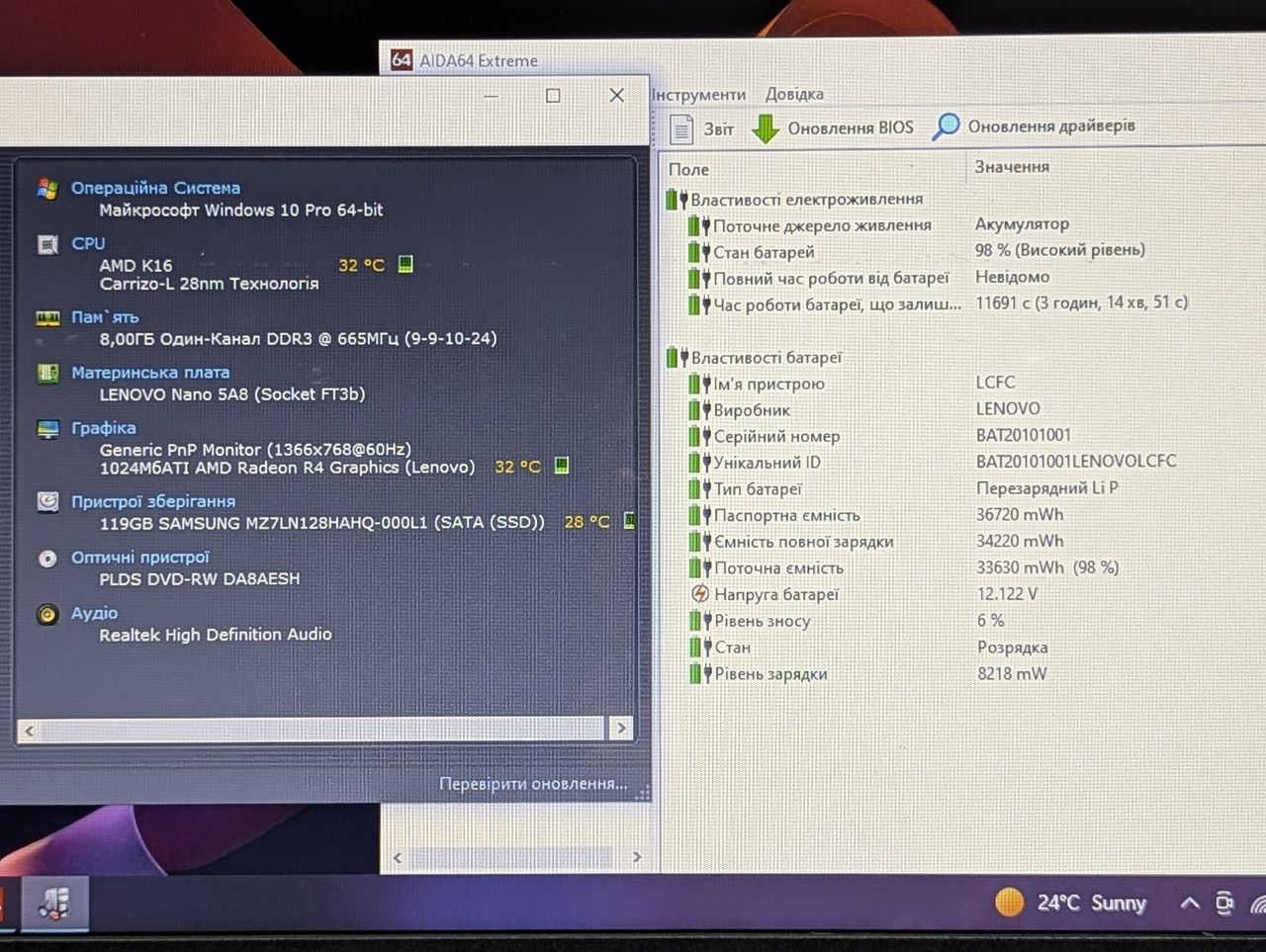This screenshot has width=1266, height=952.
Task: Click the Перевірити оновлення link
Action: tap(533, 784)
